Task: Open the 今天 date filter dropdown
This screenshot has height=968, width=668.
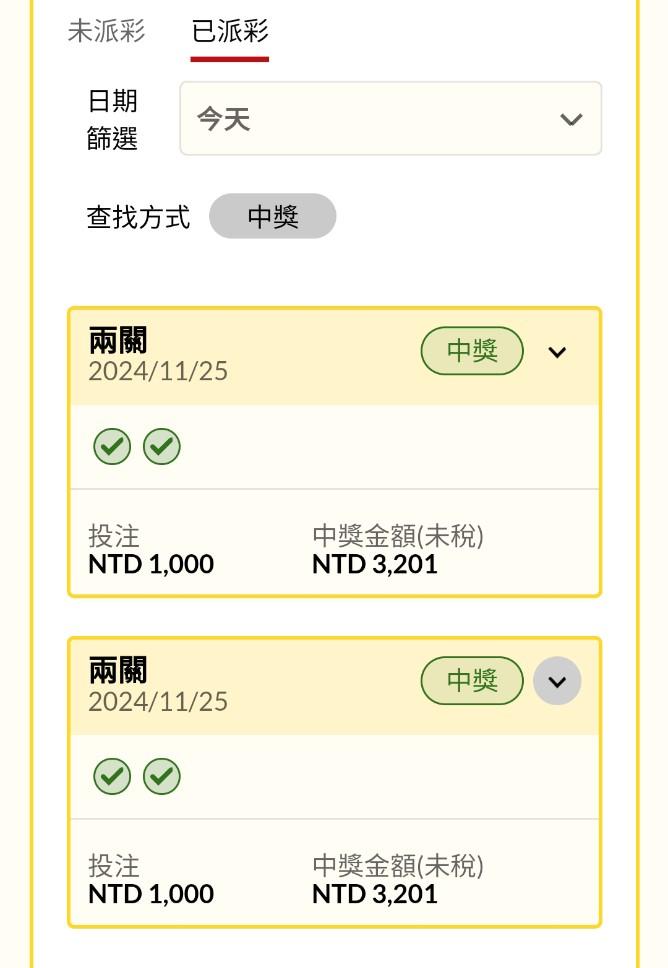Action: (390, 119)
